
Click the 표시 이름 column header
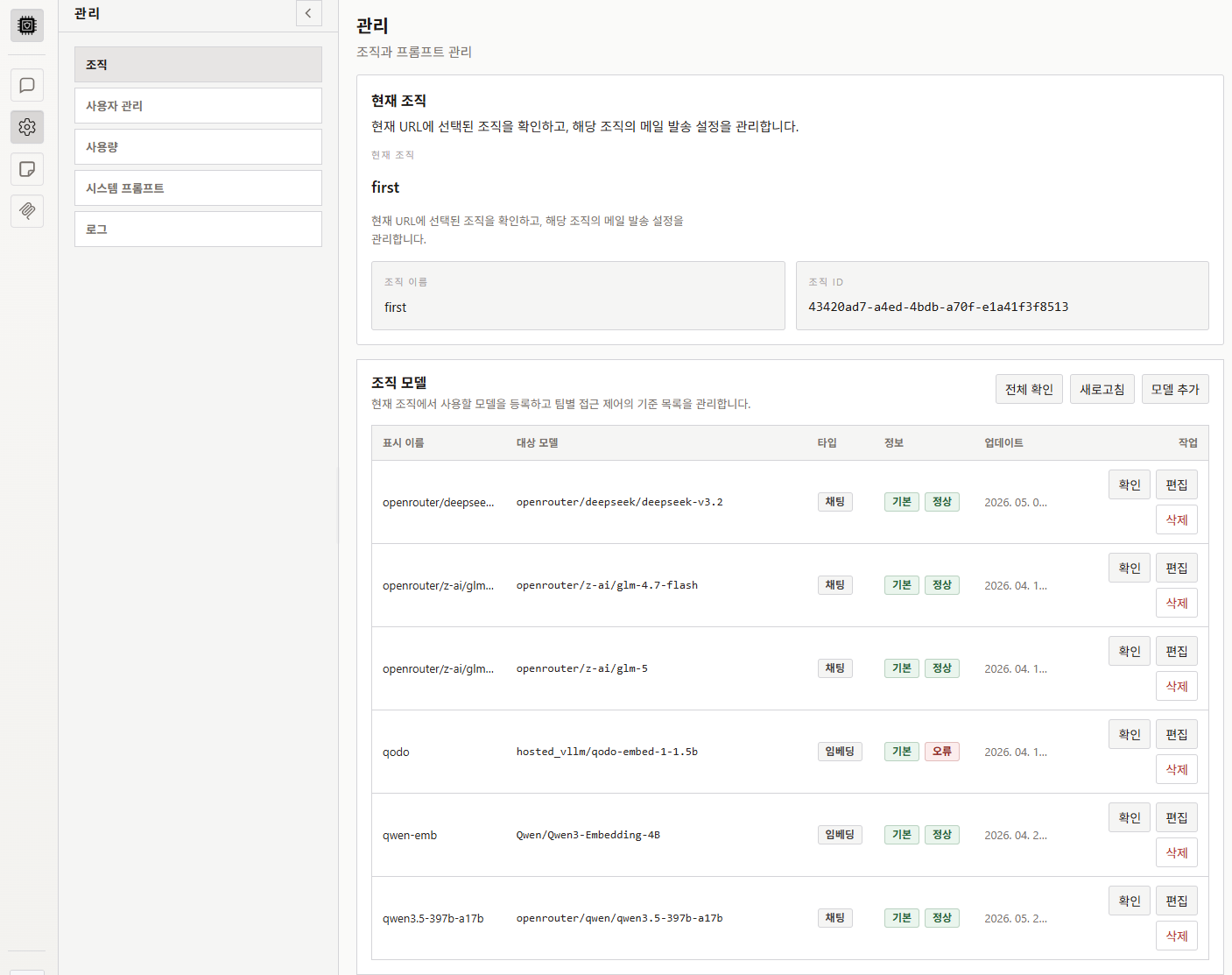coord(403,443)
